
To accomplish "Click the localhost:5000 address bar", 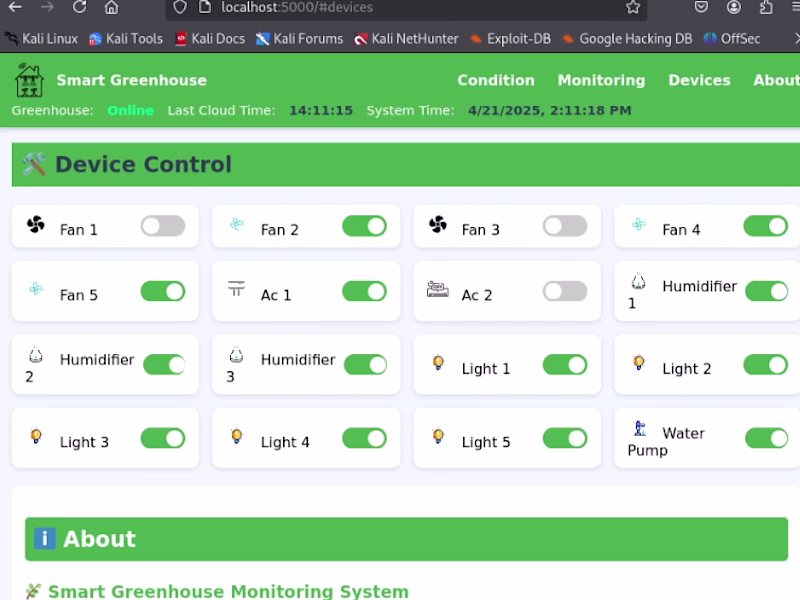I will (x=406, y=8).
